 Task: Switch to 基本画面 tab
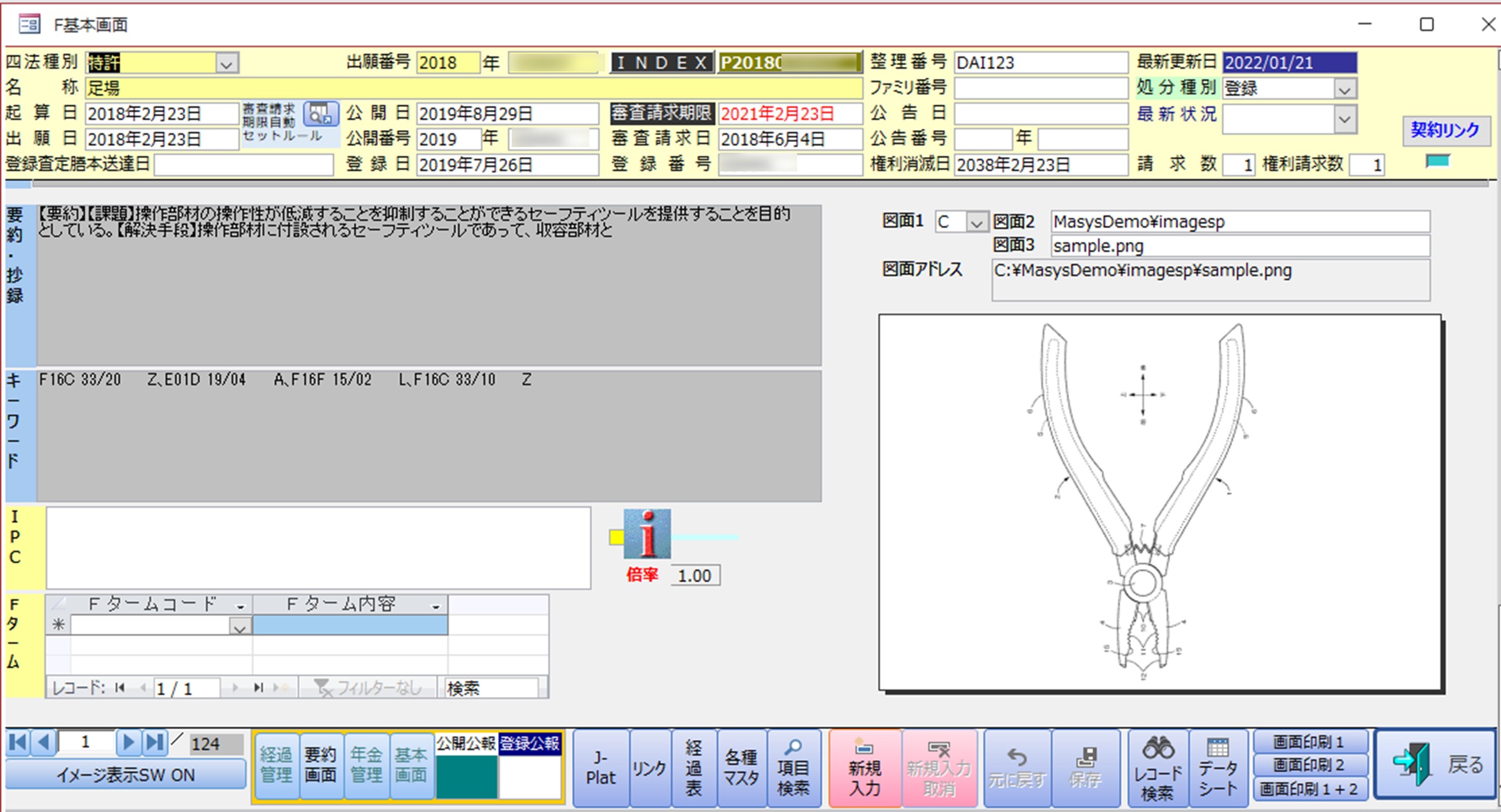pyautogui.click(x=411, y=764)
